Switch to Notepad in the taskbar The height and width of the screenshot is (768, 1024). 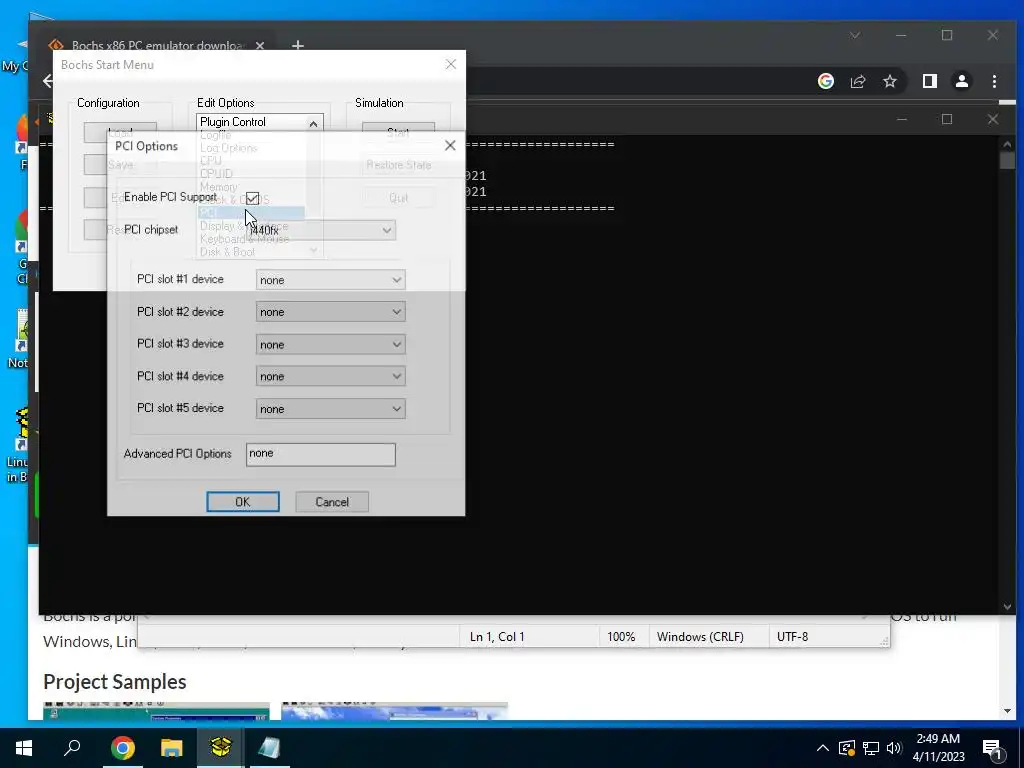click(x=269, y=748)
